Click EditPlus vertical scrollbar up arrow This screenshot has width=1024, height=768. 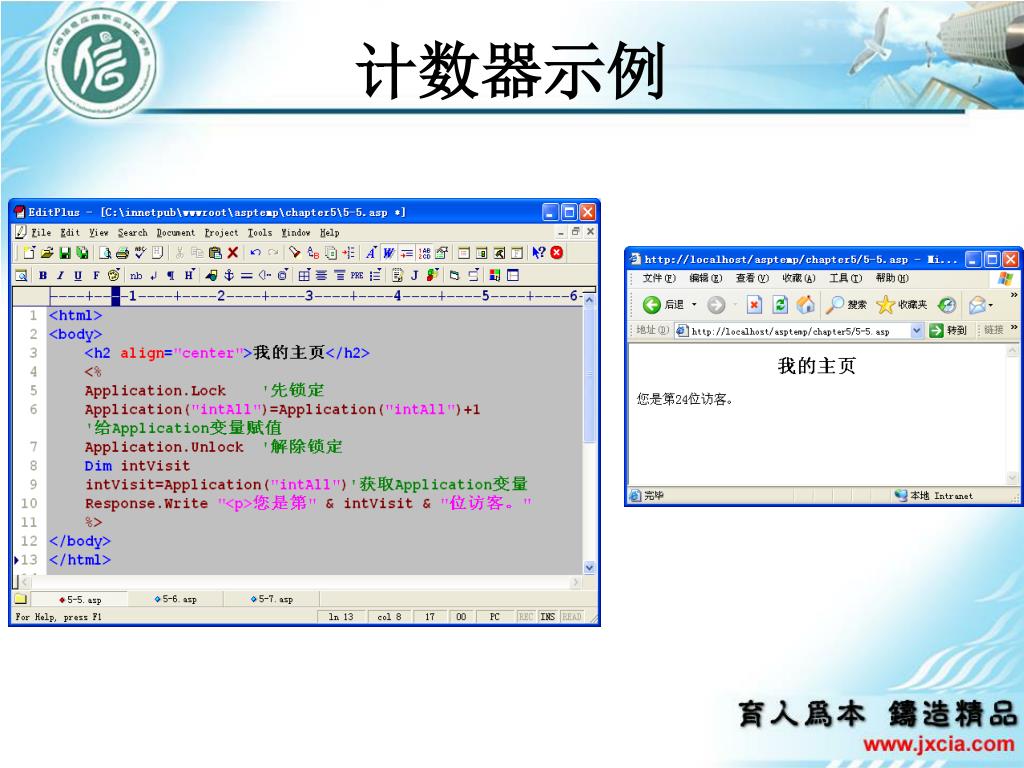[x=589, y=300]
